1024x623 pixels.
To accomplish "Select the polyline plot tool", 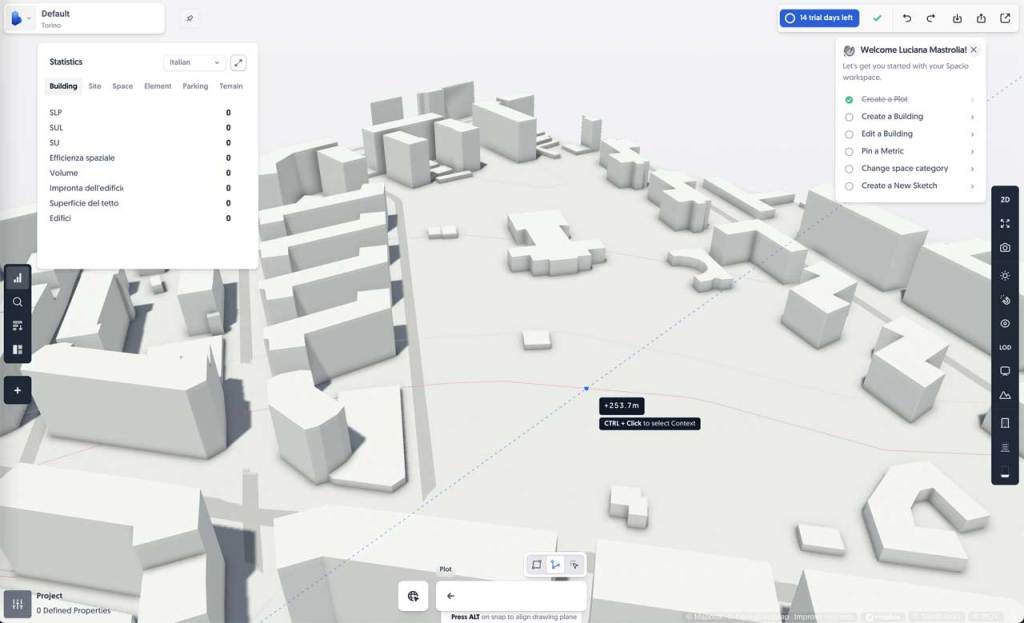I will click(x=555, y=564).
